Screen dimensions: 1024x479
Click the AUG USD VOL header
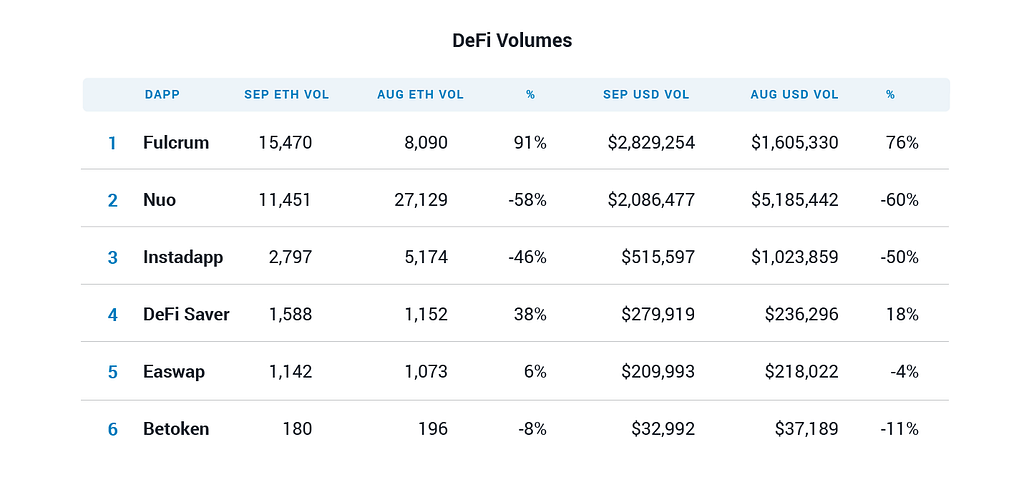tap(794, 95)
